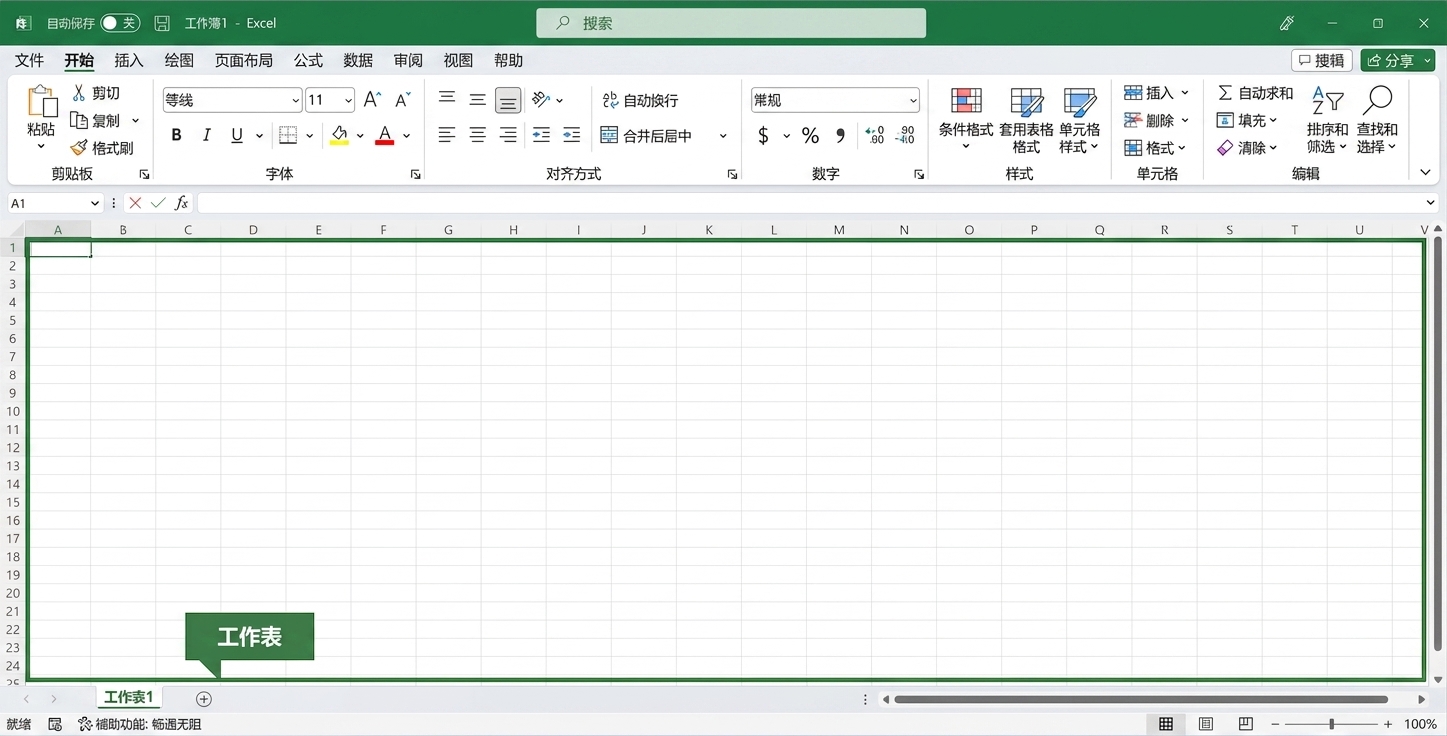This screenshot has width=1447, height=736.
Task: Apply the Borders icon
Action: coord(288,135)
